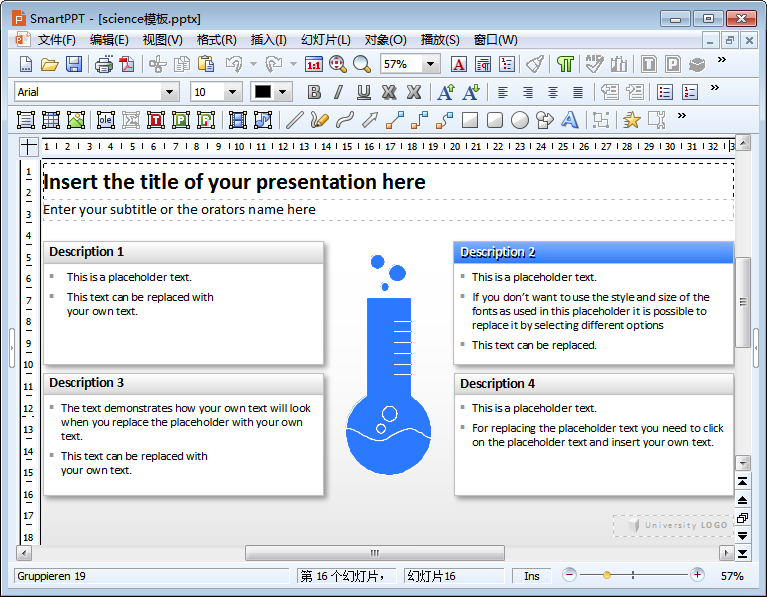Open the Arial font dropdown
767x597 pixels.
(169, 92)
